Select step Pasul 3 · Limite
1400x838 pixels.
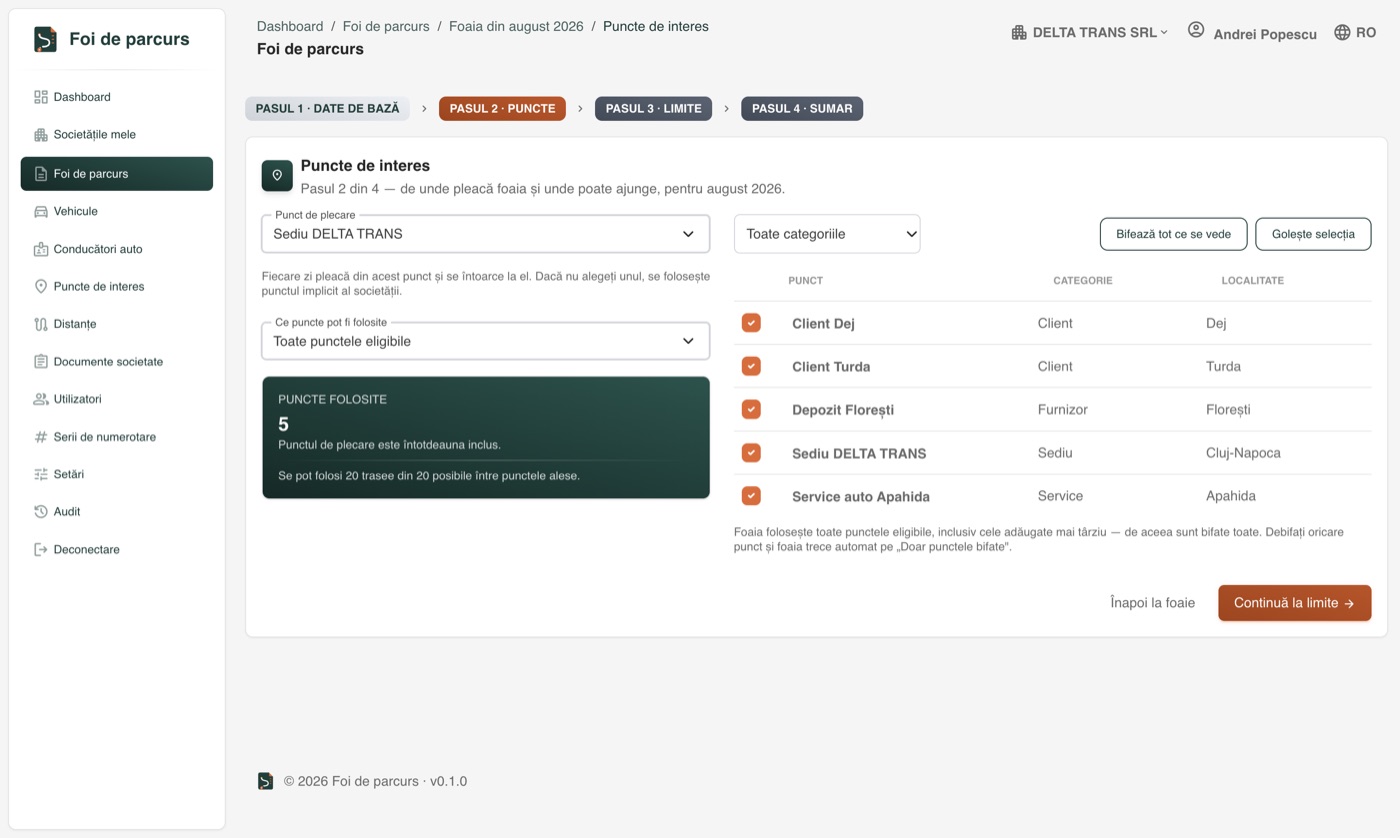[654, 109]
